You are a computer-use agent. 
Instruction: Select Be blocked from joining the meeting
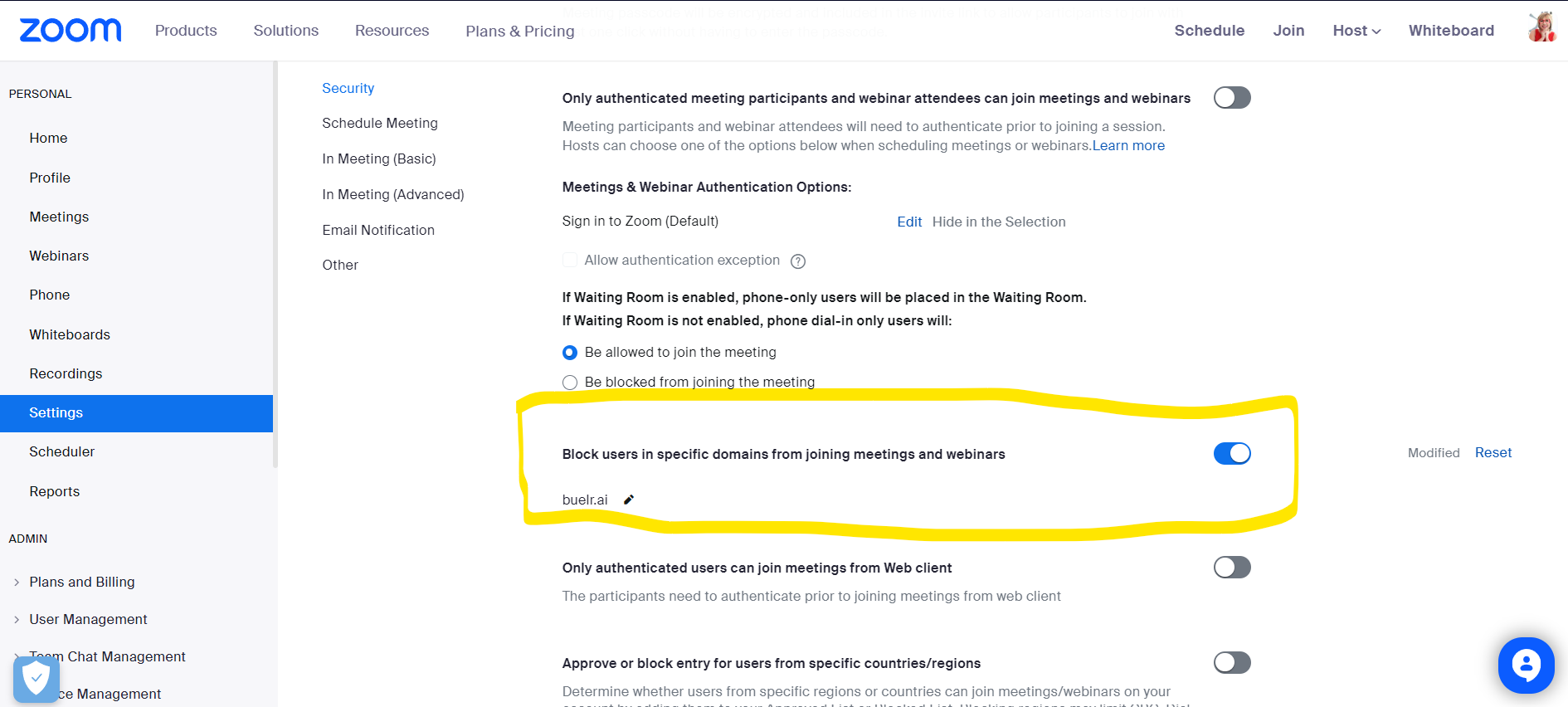click(x=570, y=382)
